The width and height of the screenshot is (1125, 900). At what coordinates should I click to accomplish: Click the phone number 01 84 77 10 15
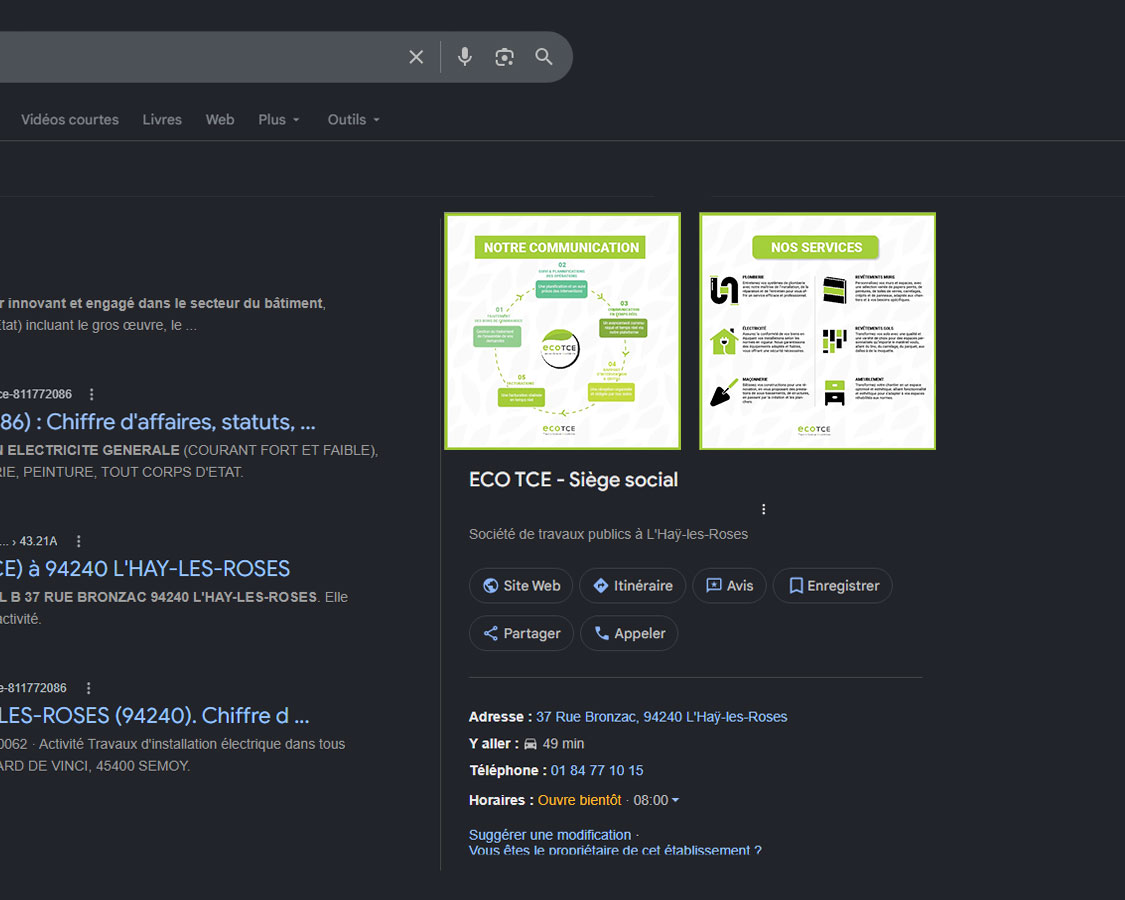597,770
